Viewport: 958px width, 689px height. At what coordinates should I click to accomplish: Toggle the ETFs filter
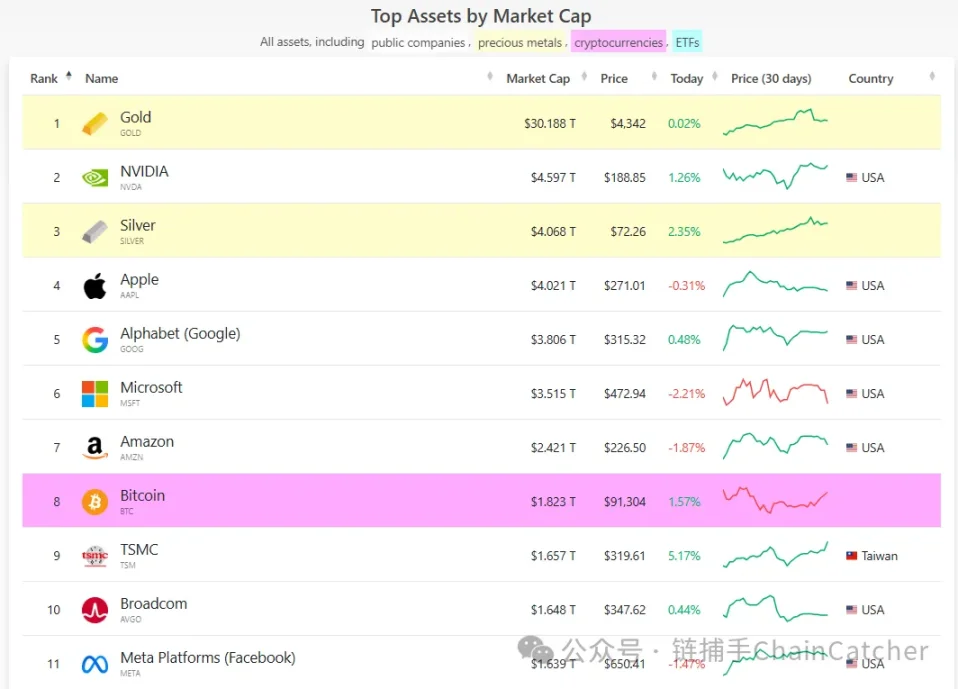687,43
